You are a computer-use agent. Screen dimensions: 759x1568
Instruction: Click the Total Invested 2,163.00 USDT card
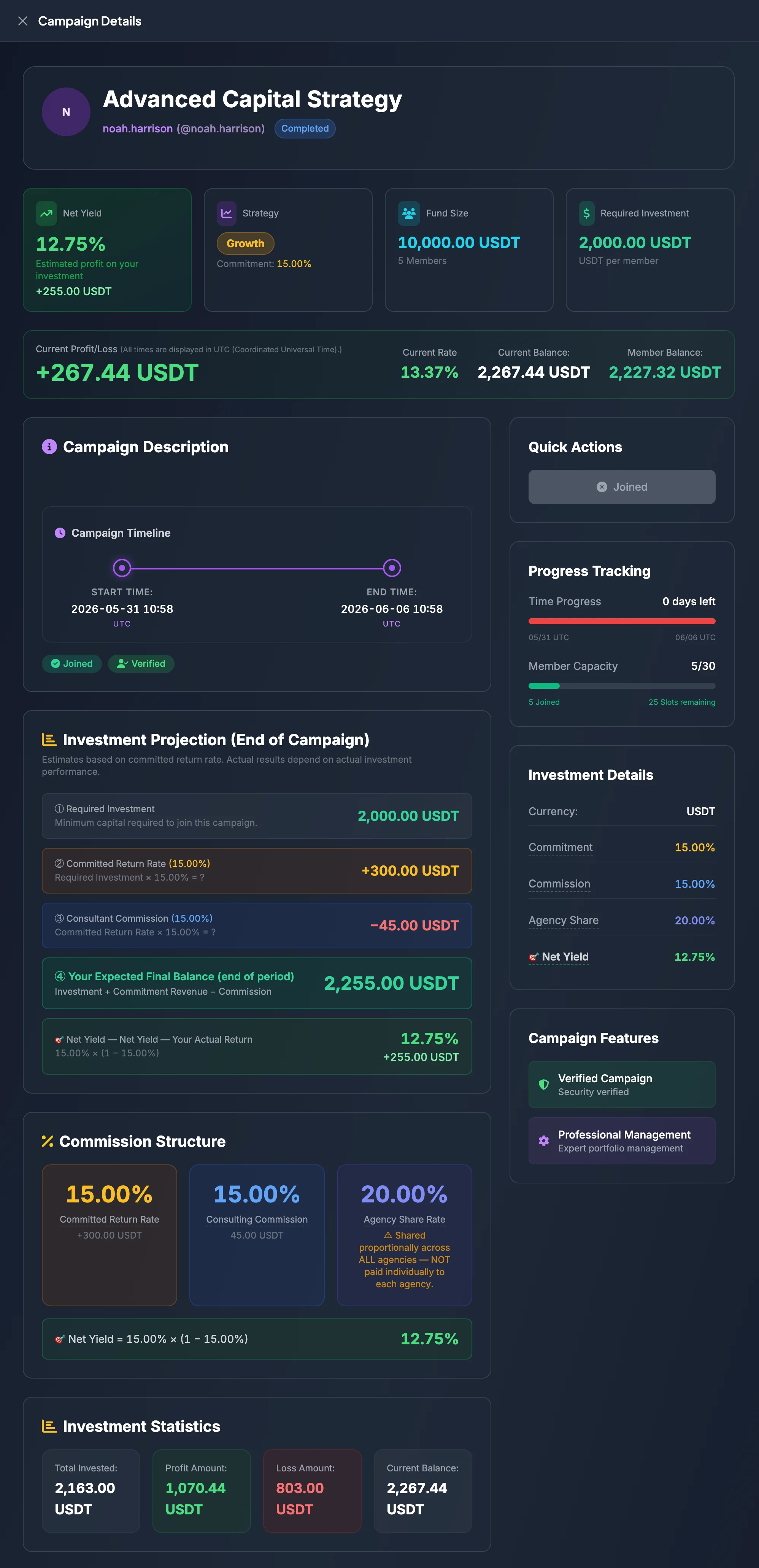click(91, 1491)
